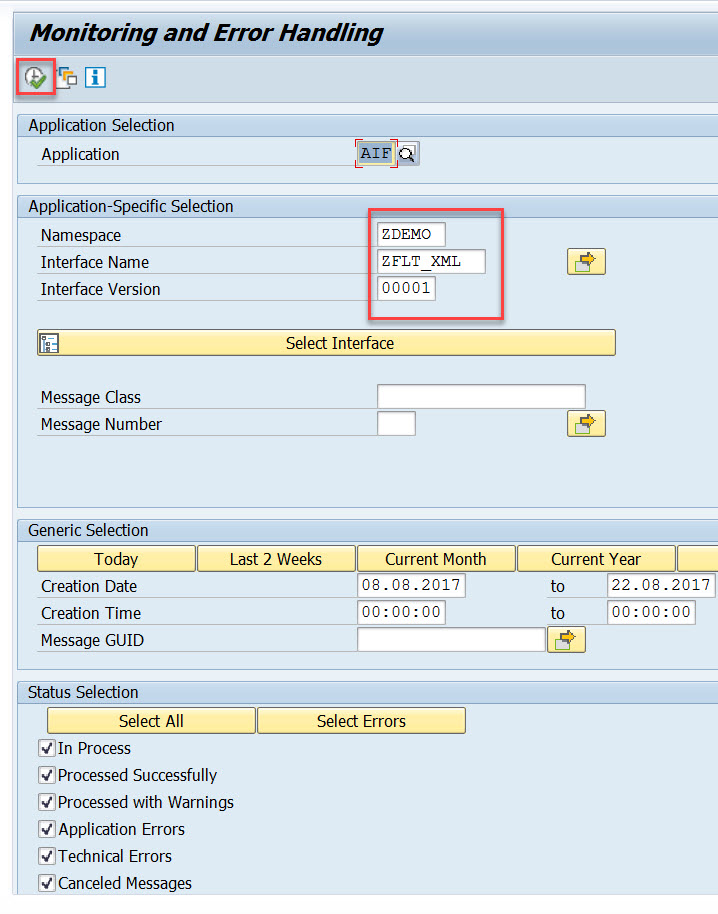Click the Status Selection group header

(x=83, y=692)
